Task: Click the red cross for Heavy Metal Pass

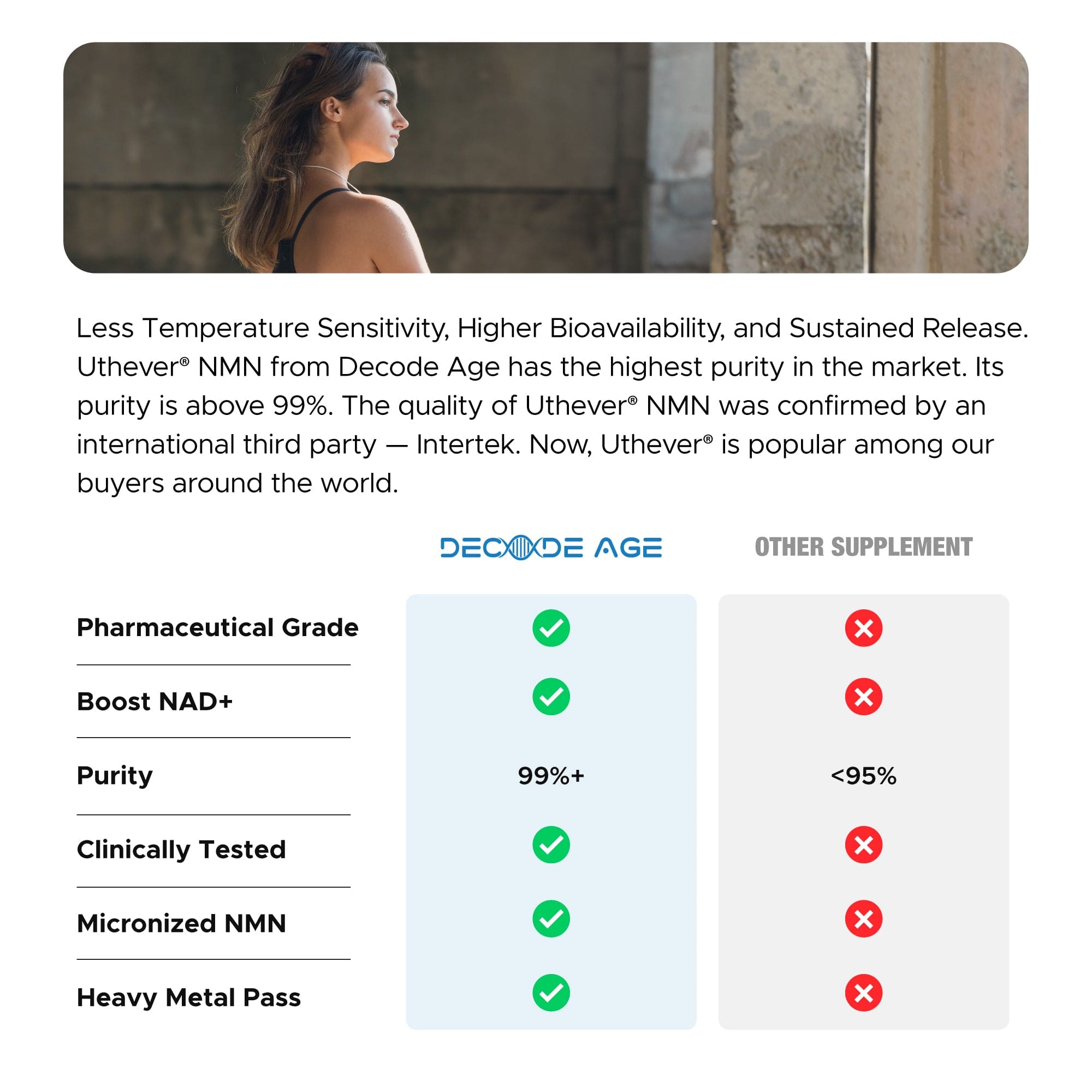Action: [864, 993]
